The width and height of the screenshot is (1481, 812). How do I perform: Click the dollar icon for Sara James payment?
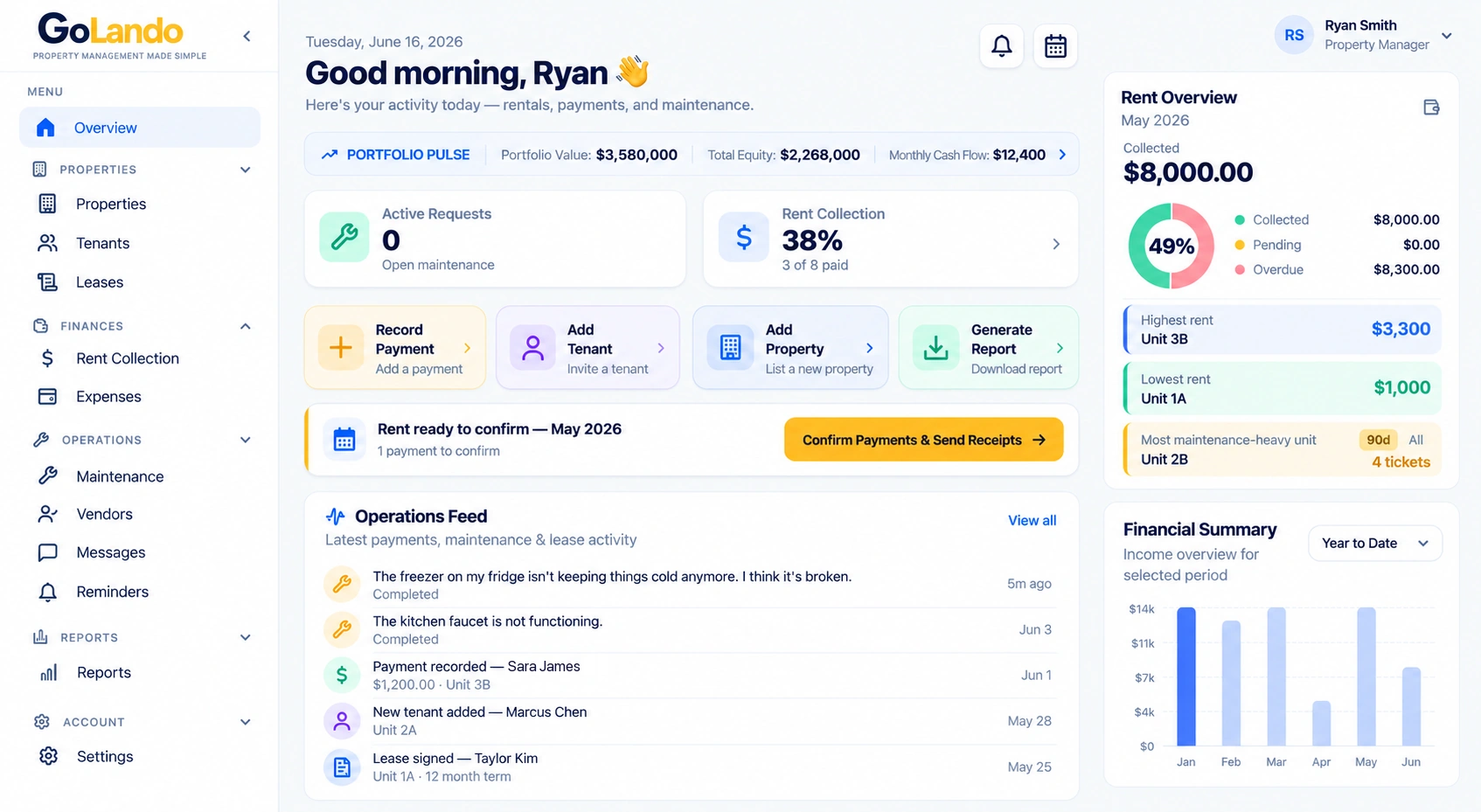[x=342, y=675]
